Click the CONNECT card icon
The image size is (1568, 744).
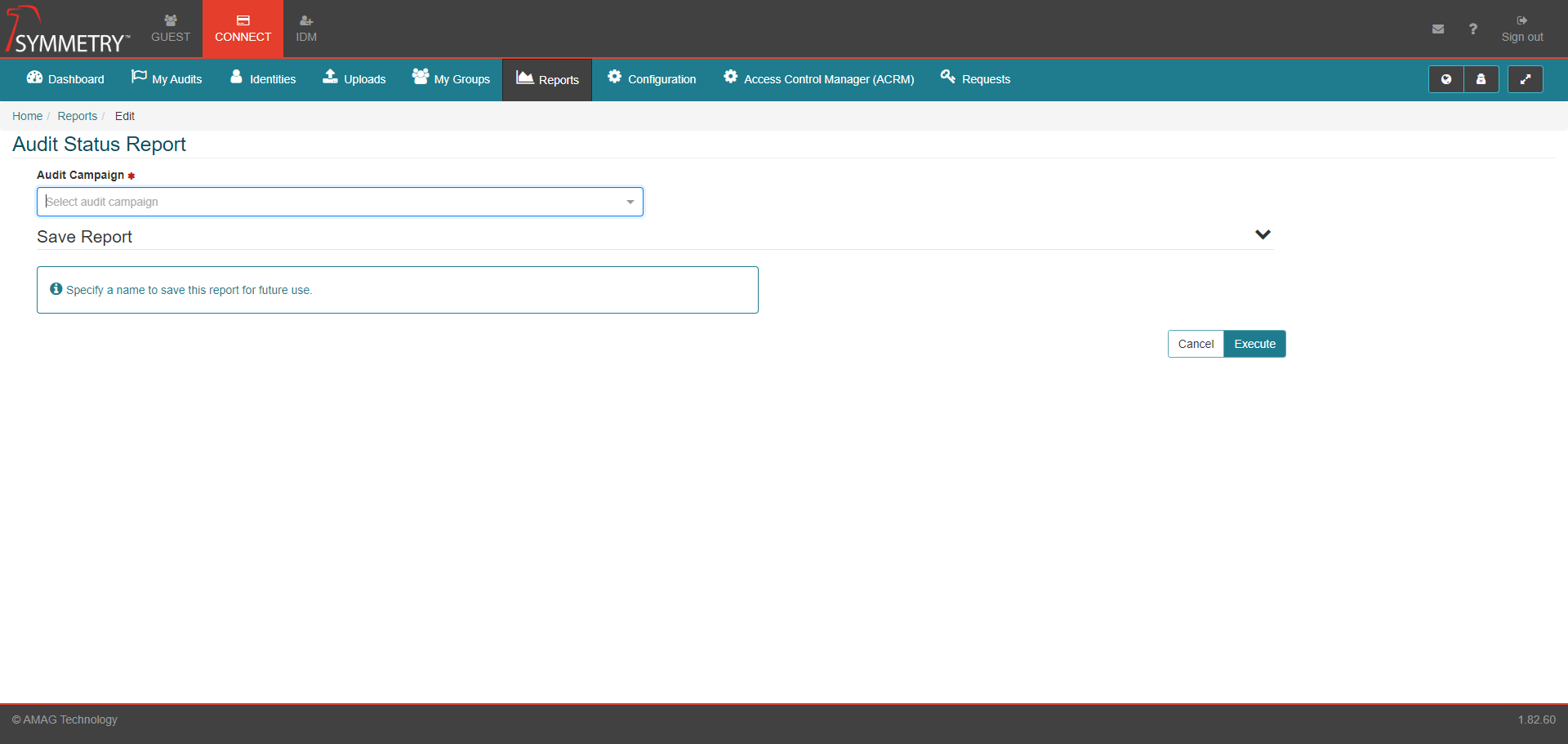[x=243, y=20]
